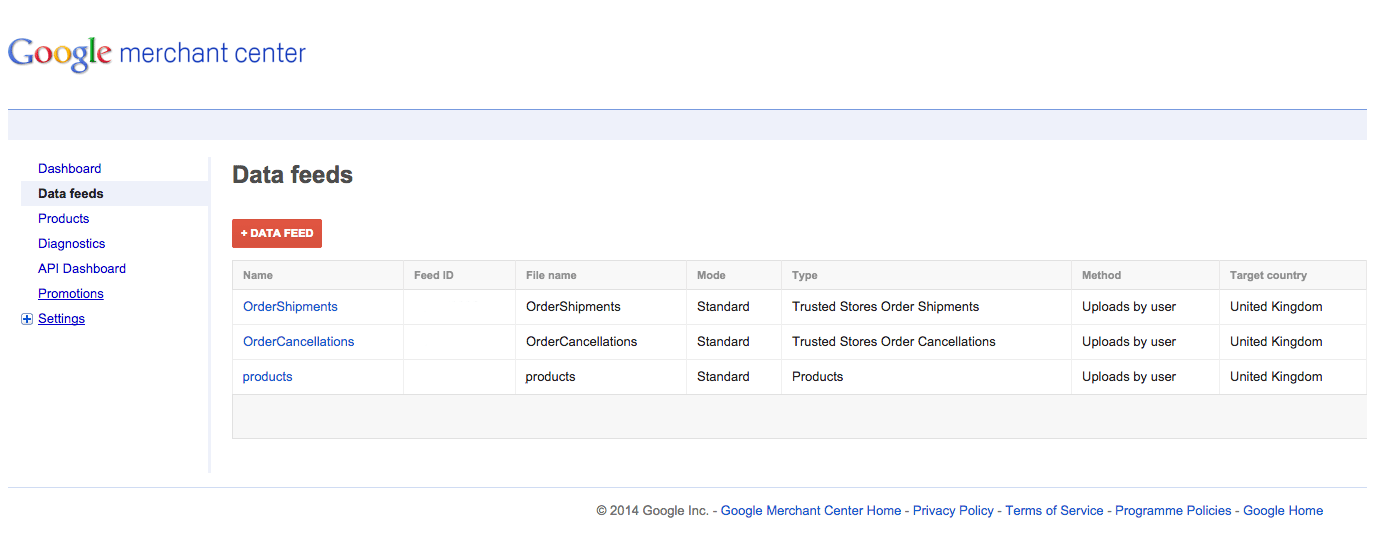The image size is (1400, 540).
Task: Open the API Dashboard page
Action: coord(82,269)
